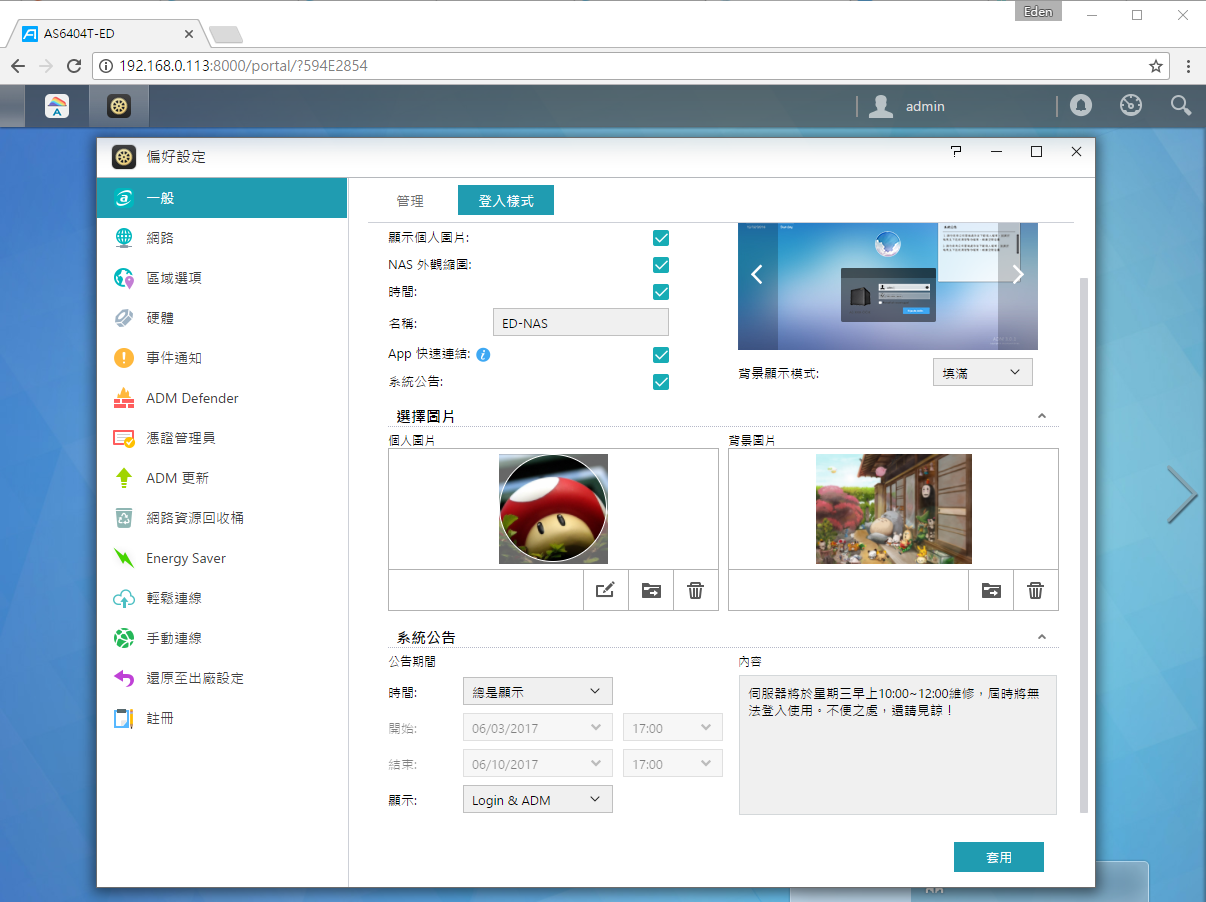Screen dimensions: 1206x902
Task: Uncheck the 顯示個人圖片 checkbox
Action: [x=661, y=238]
